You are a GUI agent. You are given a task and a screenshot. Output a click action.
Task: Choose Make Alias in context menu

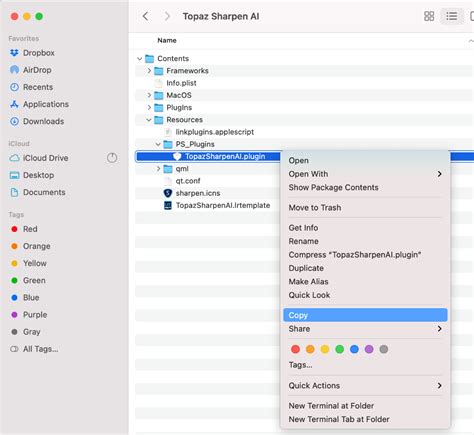click(365, 282)
